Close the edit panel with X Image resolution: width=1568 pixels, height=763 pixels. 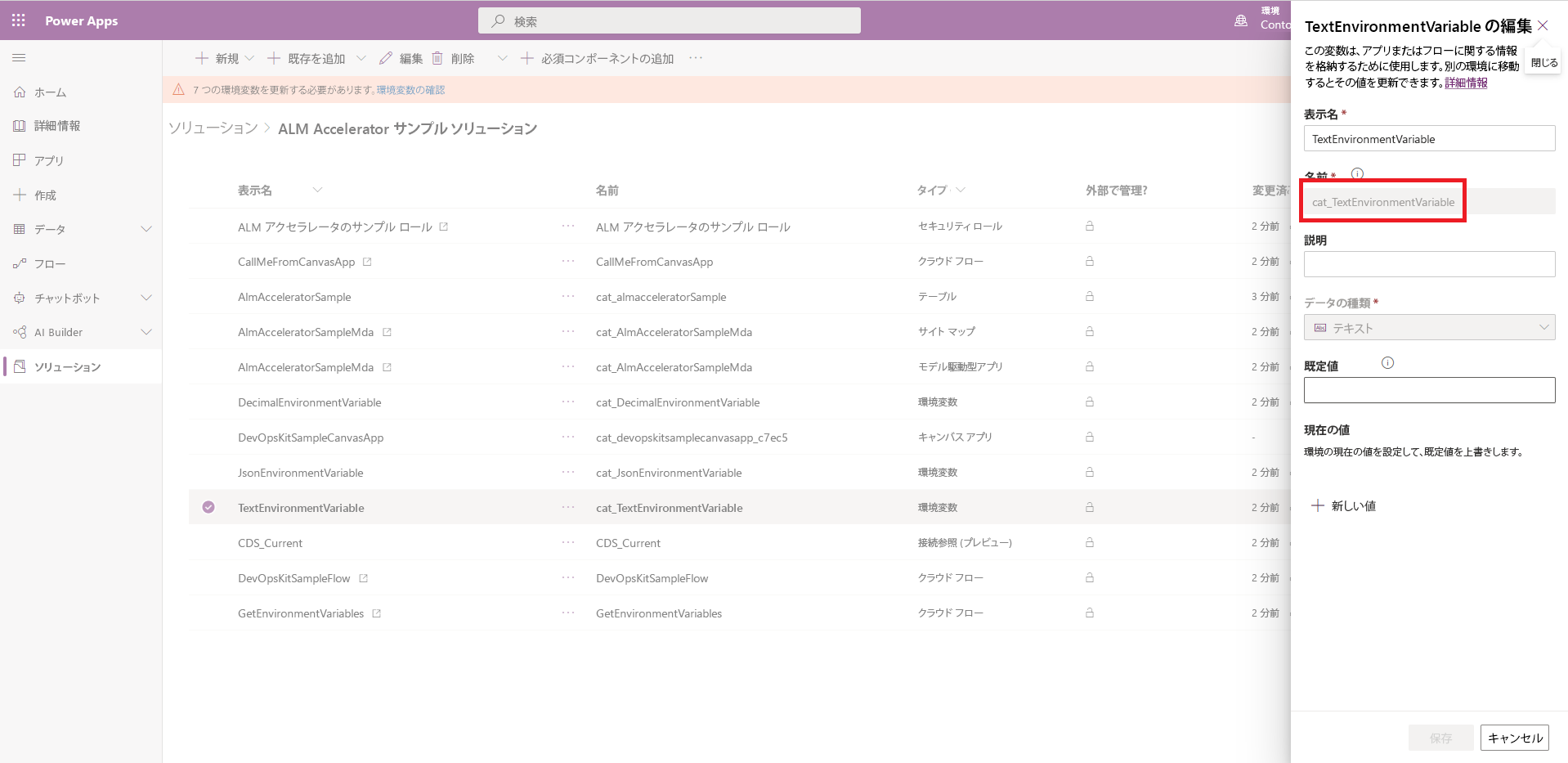point(1543,25)
